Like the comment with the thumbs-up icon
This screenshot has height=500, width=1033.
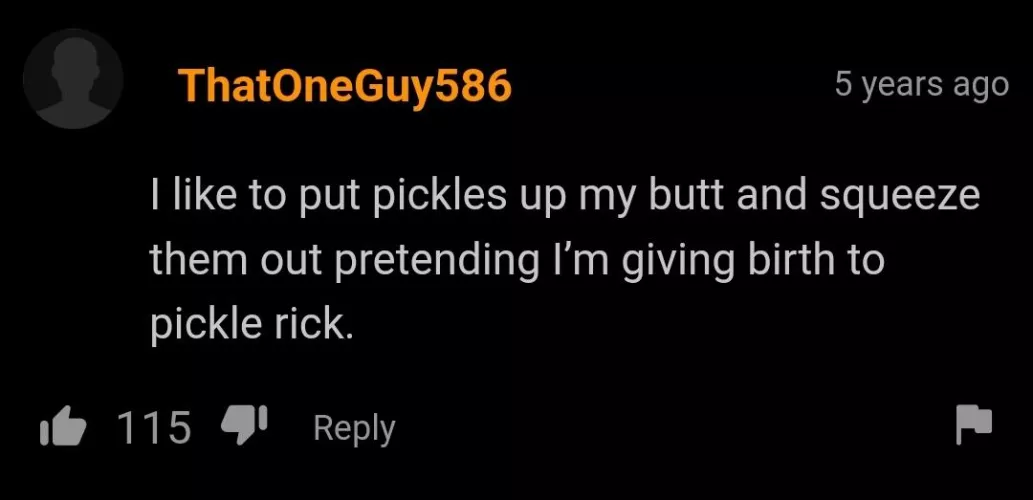tap(63, 427)
